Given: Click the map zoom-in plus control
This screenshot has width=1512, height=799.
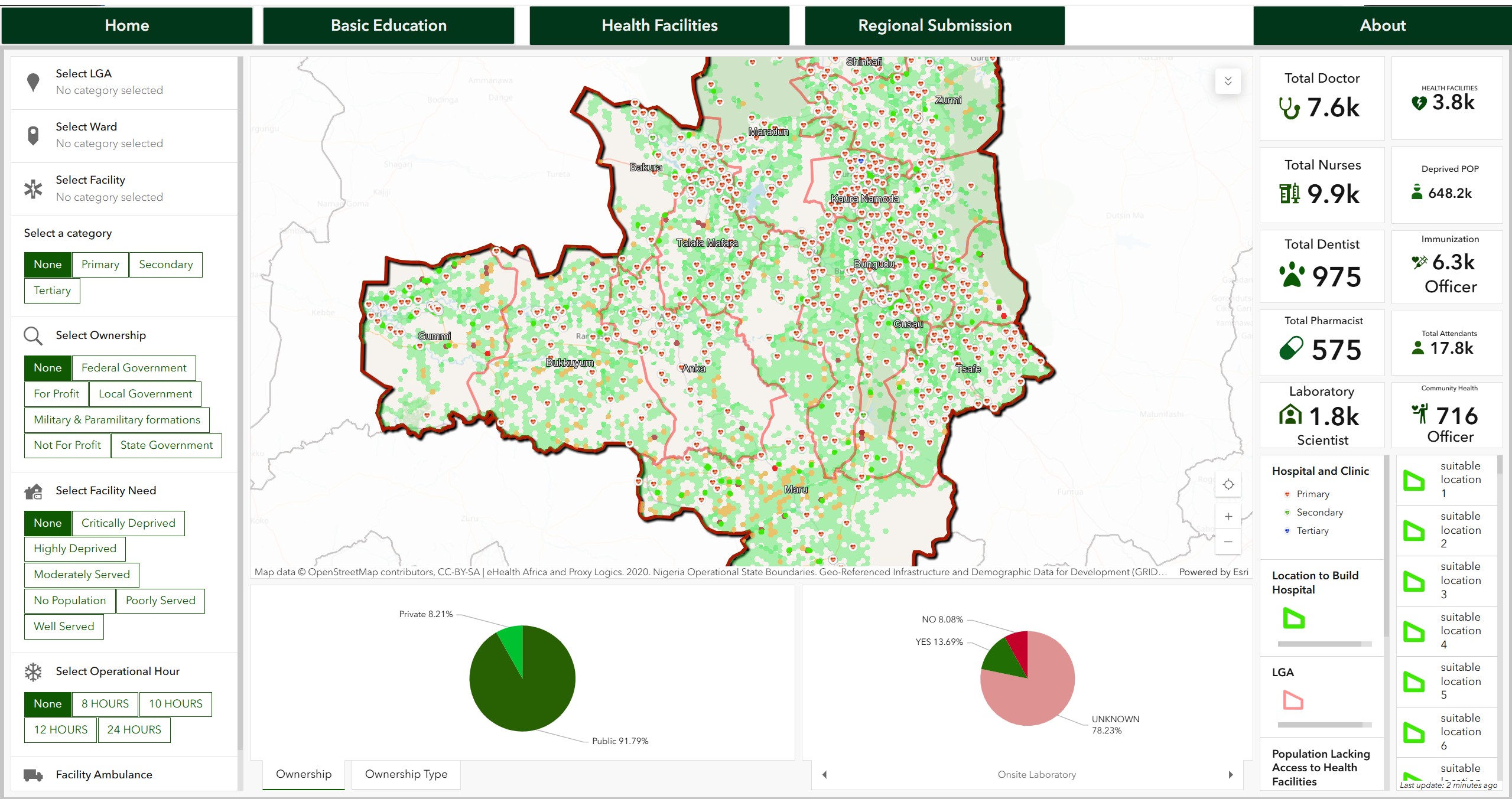Looking at the screenshot, I should 1228,516.
